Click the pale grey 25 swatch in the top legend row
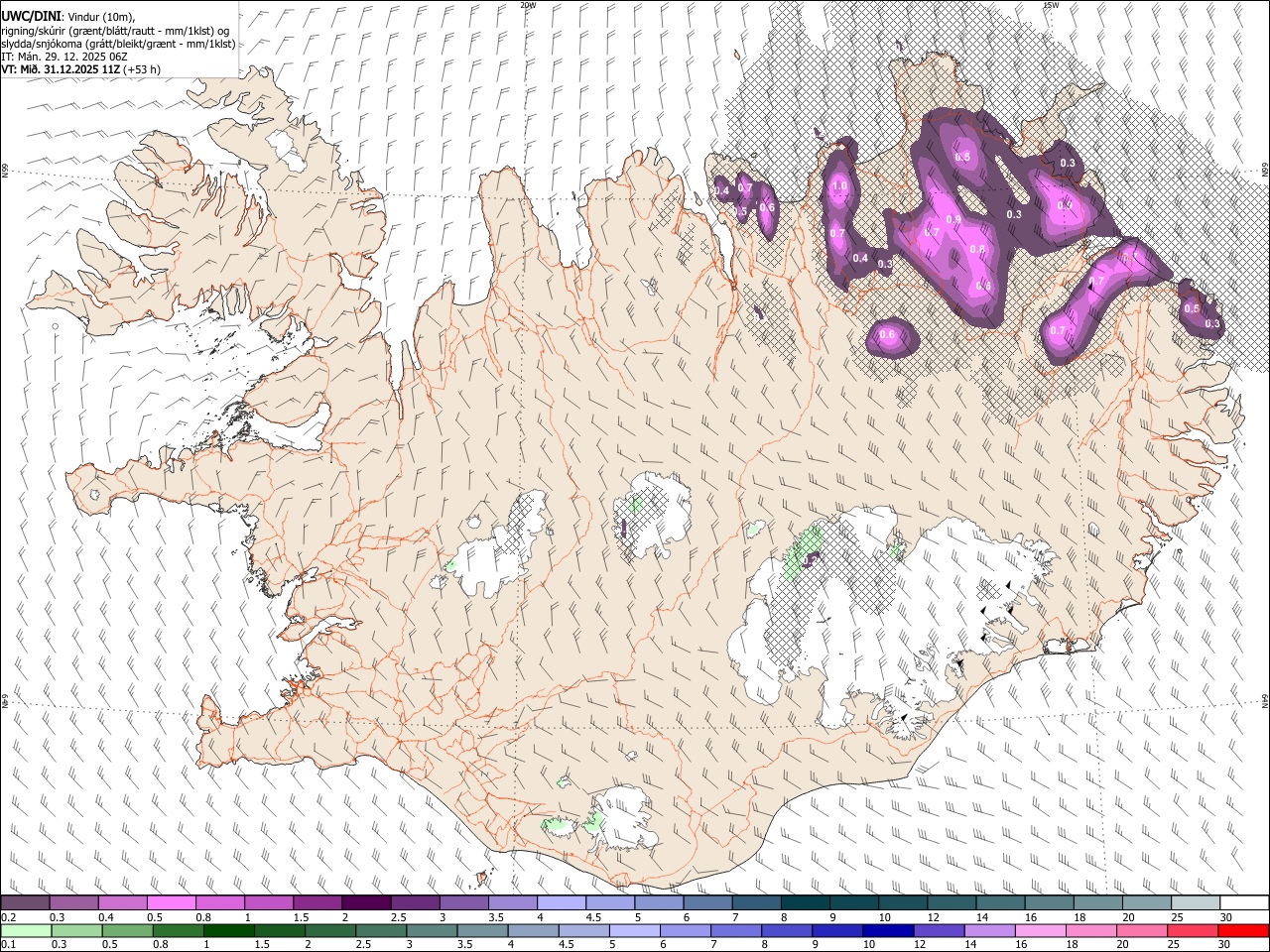This screenshot has height=952, width=1270. coord(1197,903)
